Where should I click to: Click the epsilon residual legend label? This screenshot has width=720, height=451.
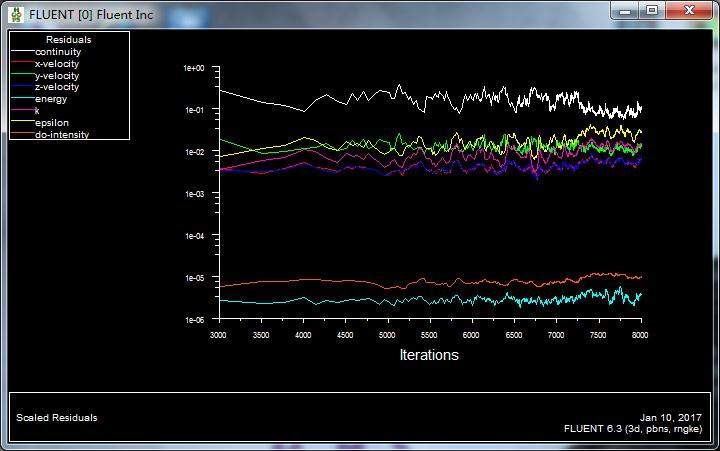pos(54,122)
